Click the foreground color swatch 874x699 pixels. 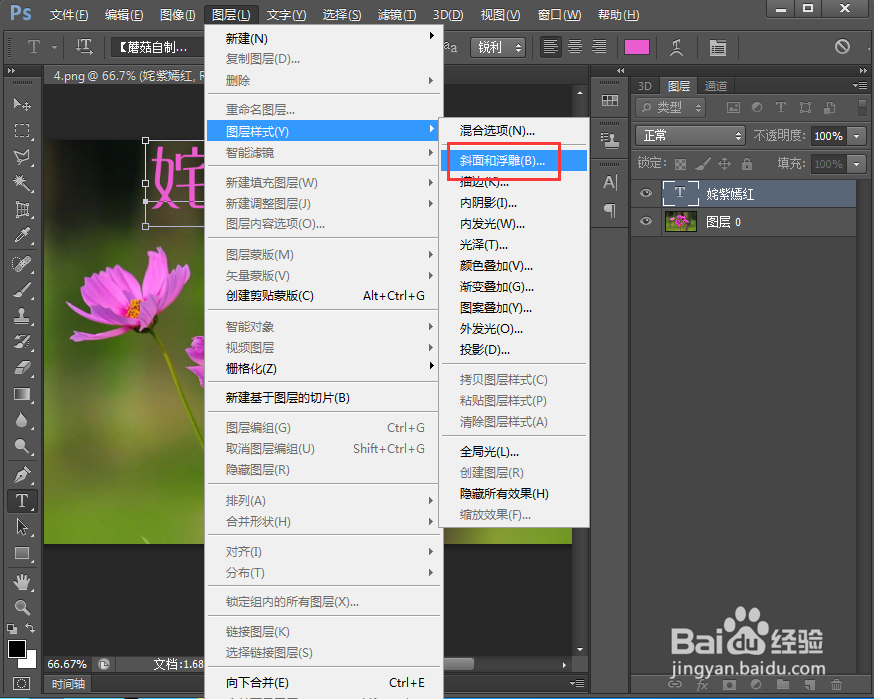click(x=16, y=649)
